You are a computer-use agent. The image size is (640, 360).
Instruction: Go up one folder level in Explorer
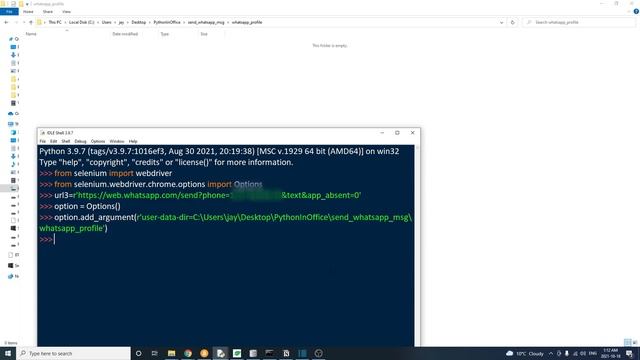click(x=31, y=22)
